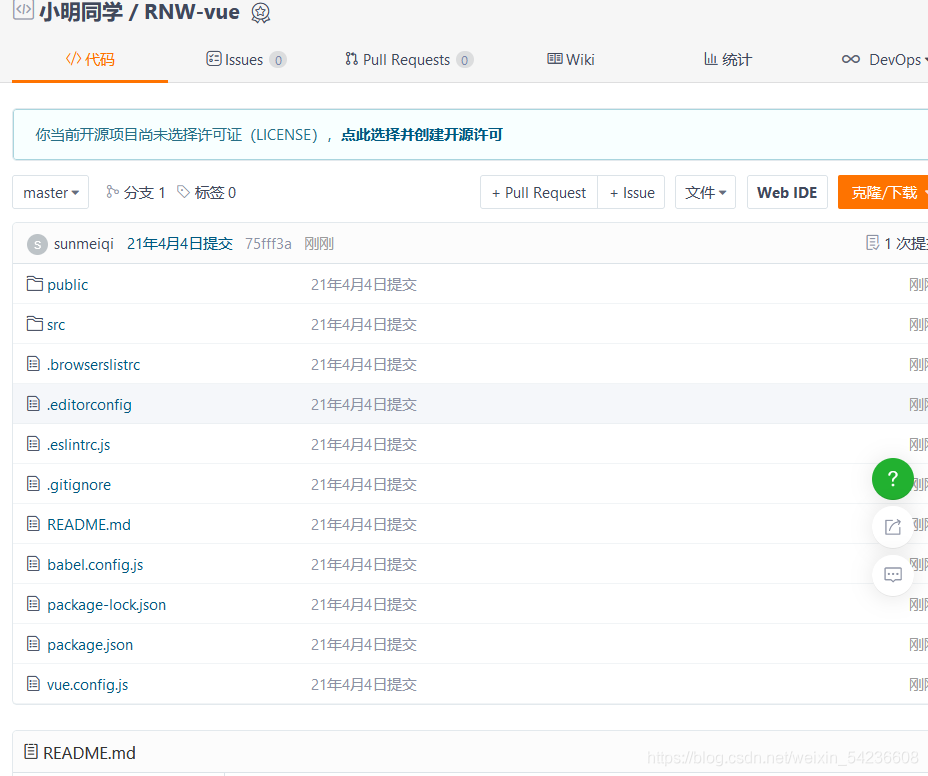Click the file icon beside babel.config.js

tap(34, 564)
